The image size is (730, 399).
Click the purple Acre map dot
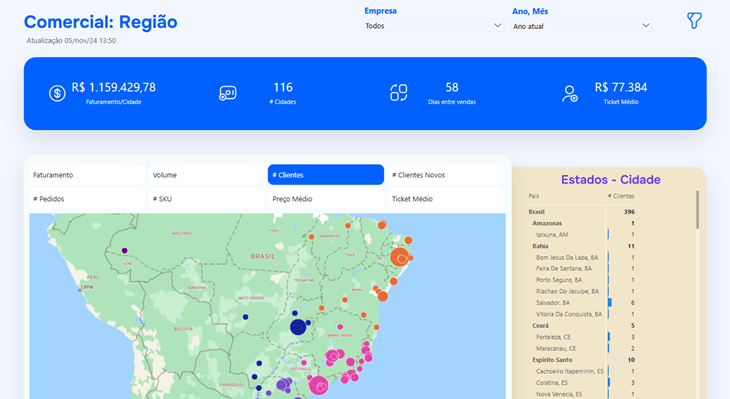pyautogui.click(x=124, y=250)
